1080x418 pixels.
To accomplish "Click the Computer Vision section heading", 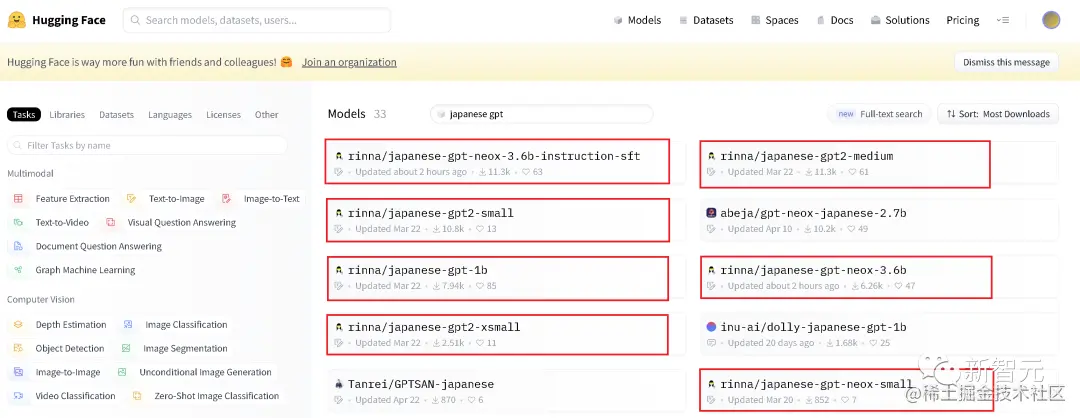I will coord(41,300).
